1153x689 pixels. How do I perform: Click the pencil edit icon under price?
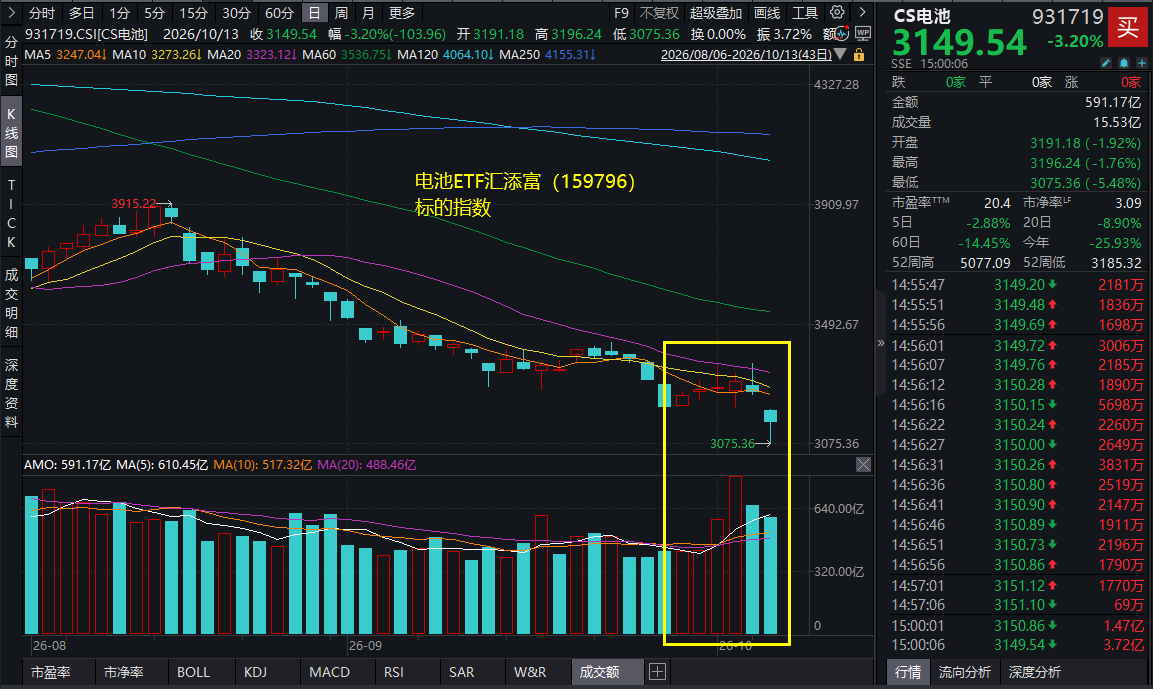coord(1106,63)
